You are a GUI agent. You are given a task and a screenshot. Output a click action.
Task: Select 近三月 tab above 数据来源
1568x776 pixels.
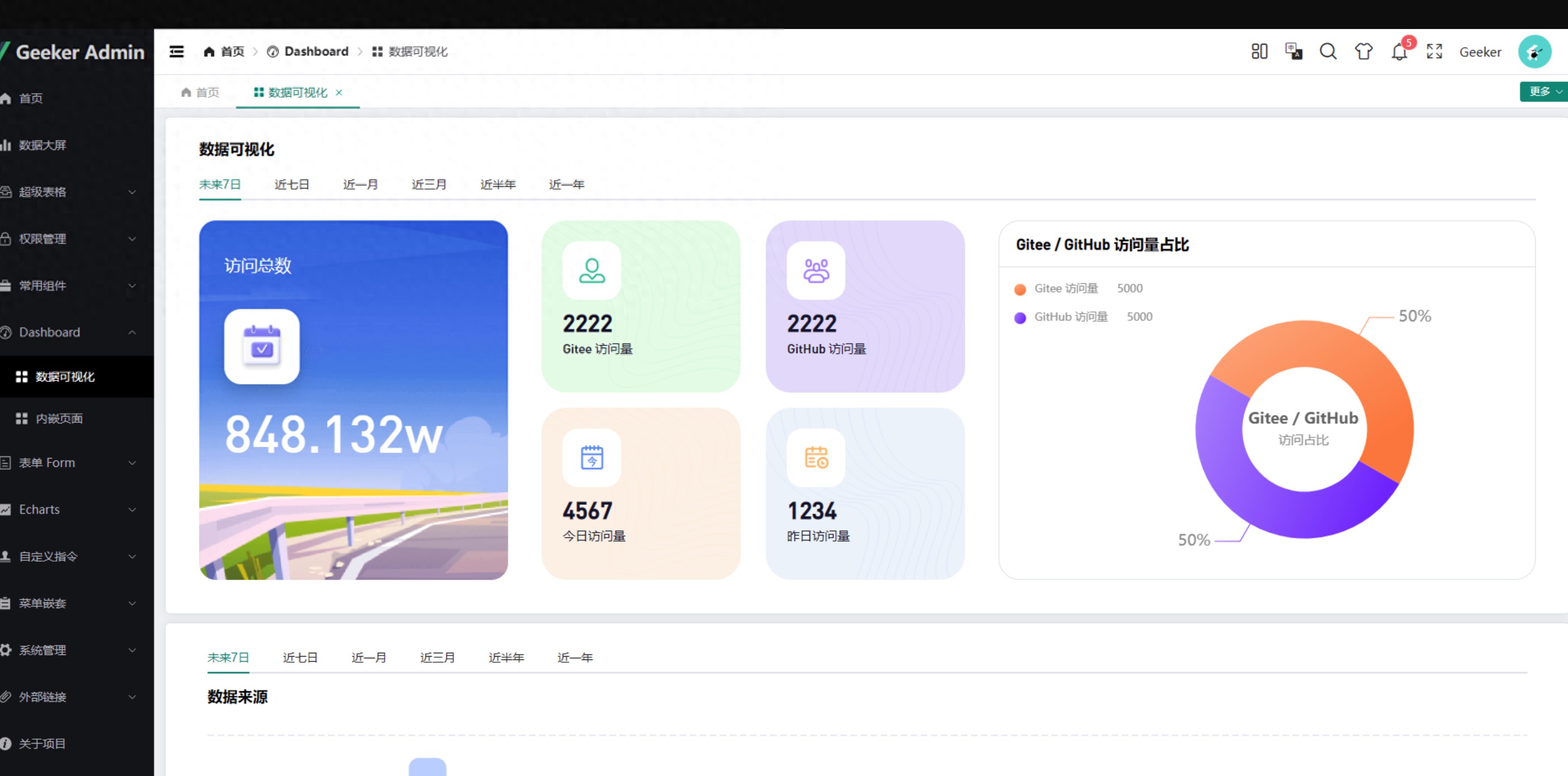pyautogui.click(x=437, y=658)
